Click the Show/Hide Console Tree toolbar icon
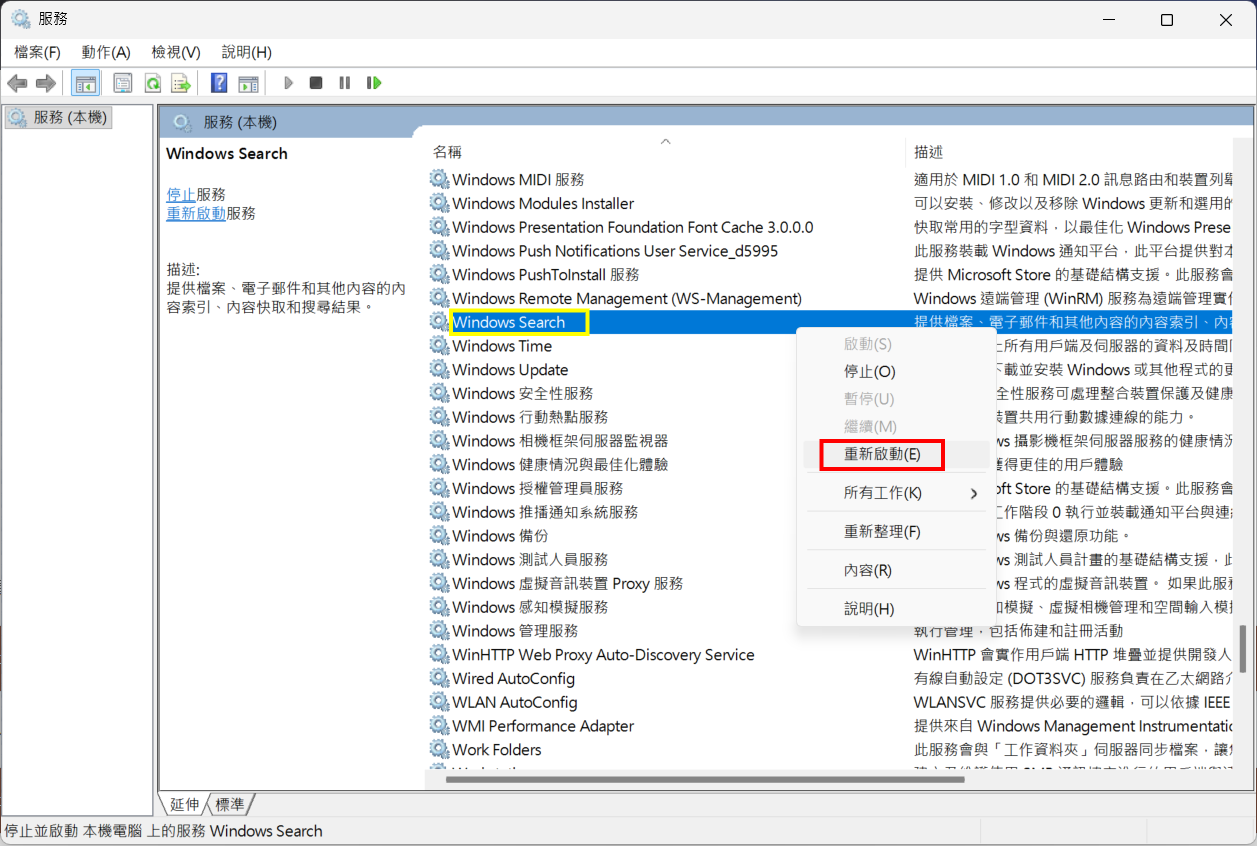 pyautogui.click(x=86, y=83)
